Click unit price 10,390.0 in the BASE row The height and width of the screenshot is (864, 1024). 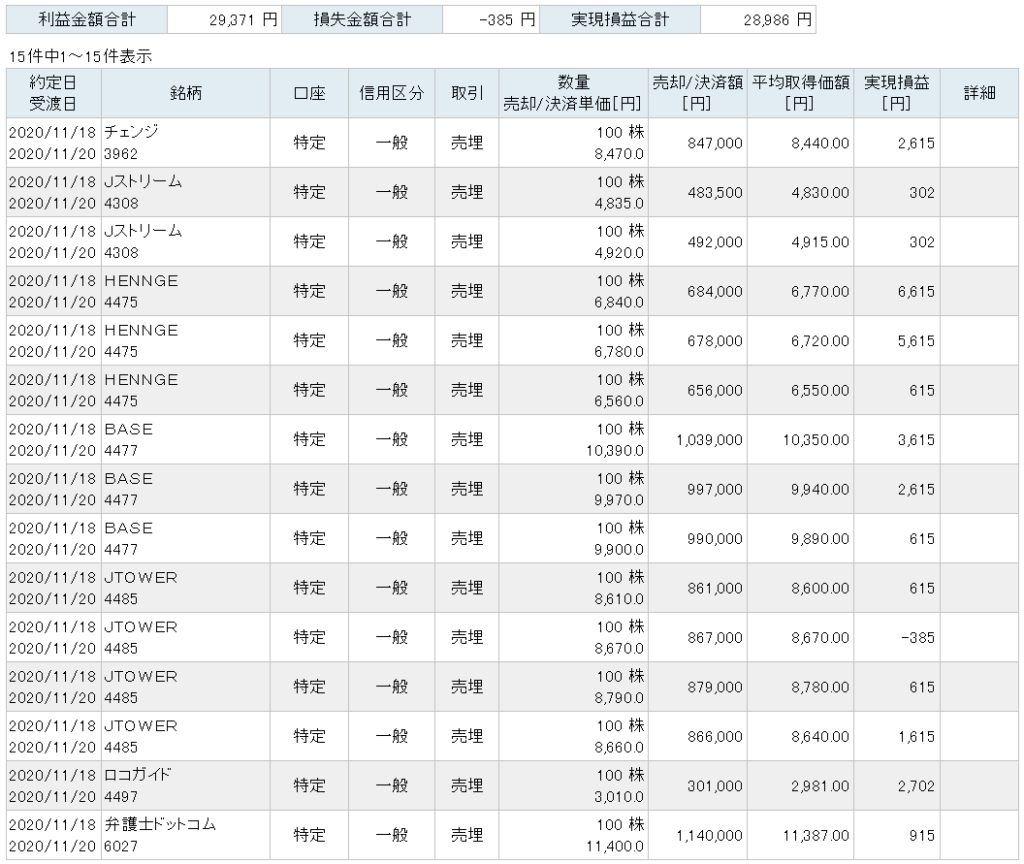(615, 451)
